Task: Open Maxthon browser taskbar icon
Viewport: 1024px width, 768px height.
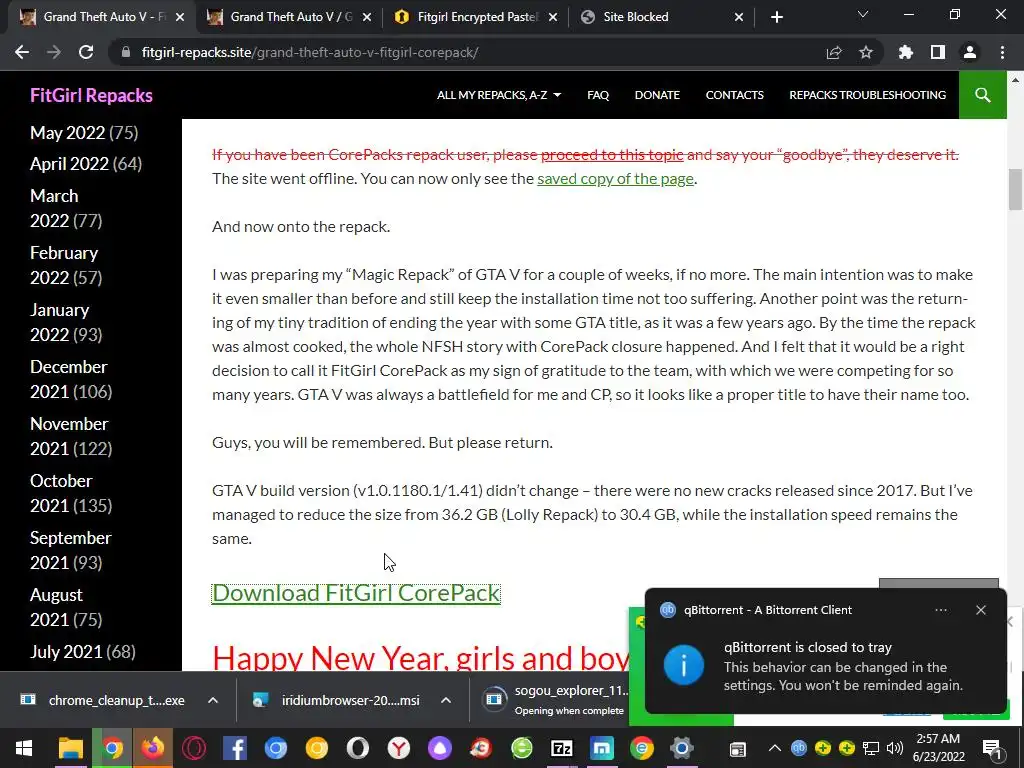Action: tap(601, 748)
